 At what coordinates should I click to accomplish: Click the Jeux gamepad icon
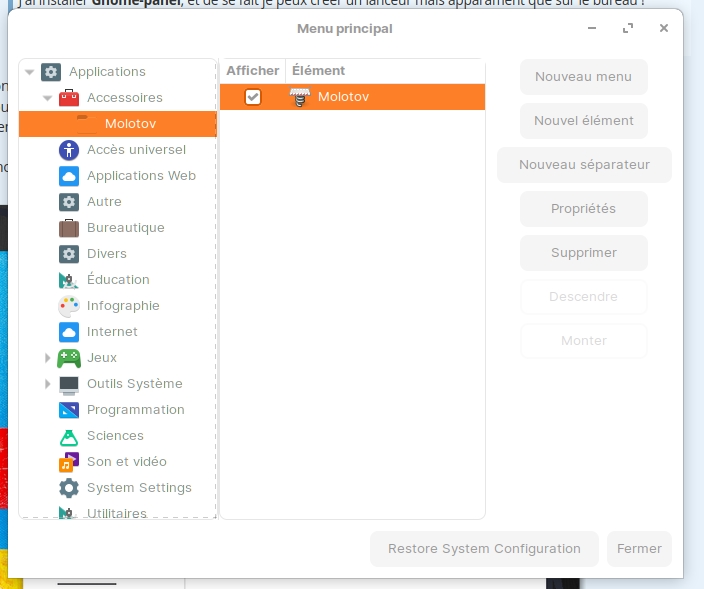(x=69, y=358)
